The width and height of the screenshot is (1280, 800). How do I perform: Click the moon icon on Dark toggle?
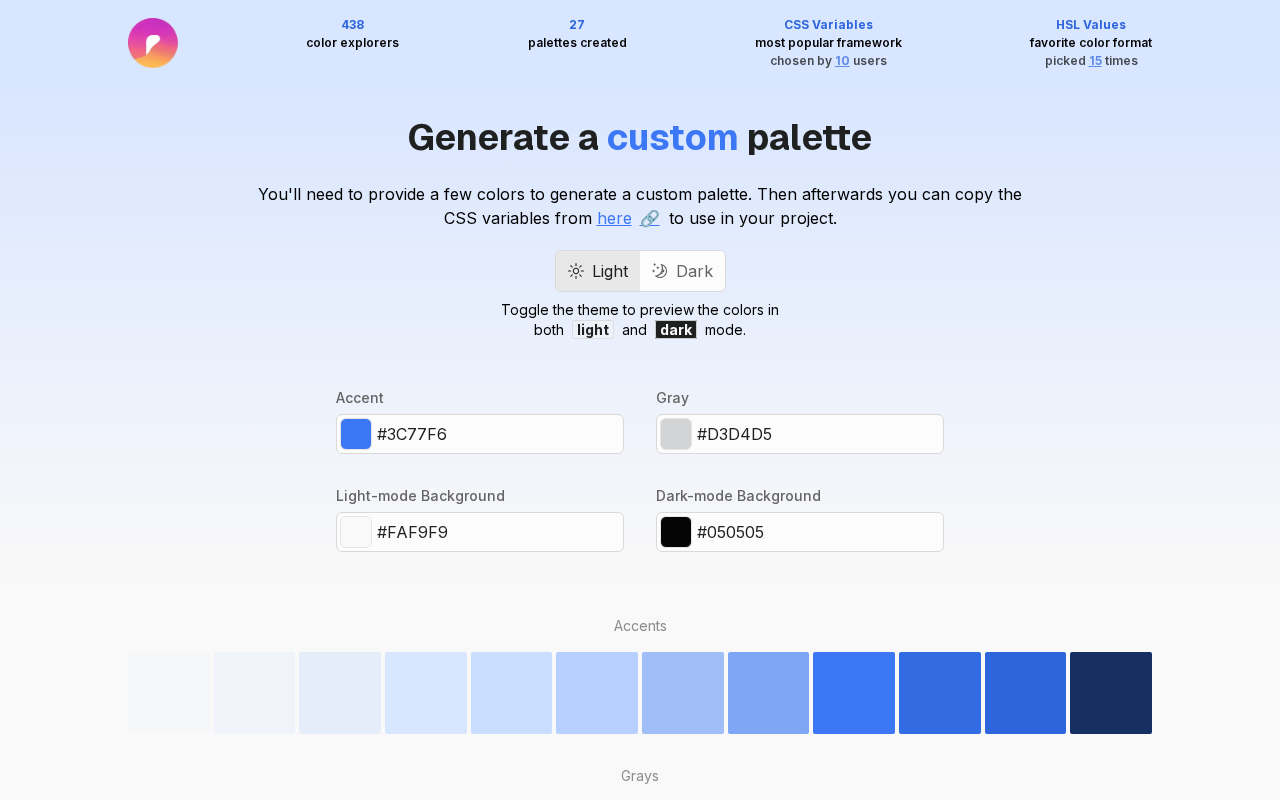(x=660, y=271)
